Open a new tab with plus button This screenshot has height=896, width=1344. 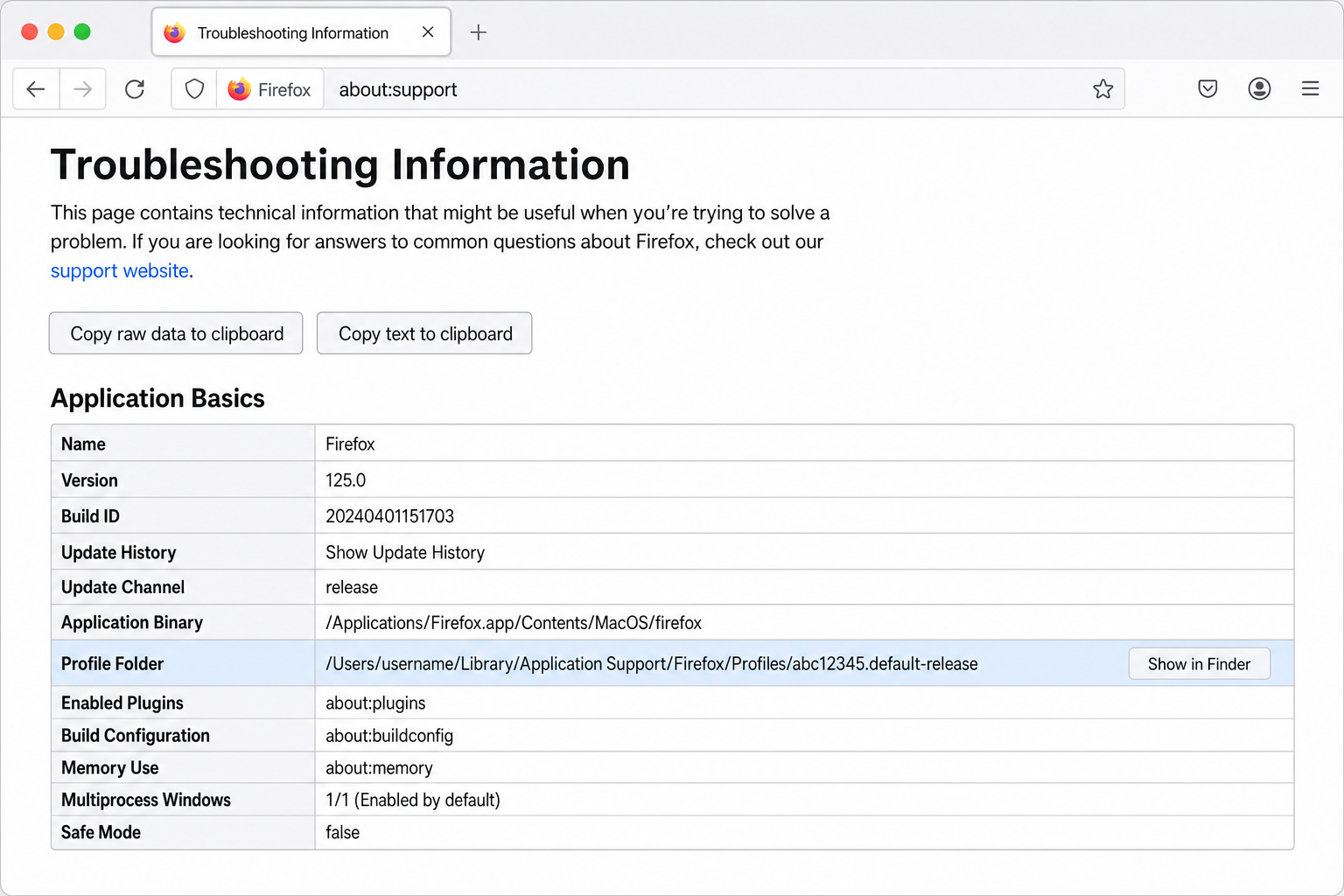pyautogui.click(x=478, y=33)
